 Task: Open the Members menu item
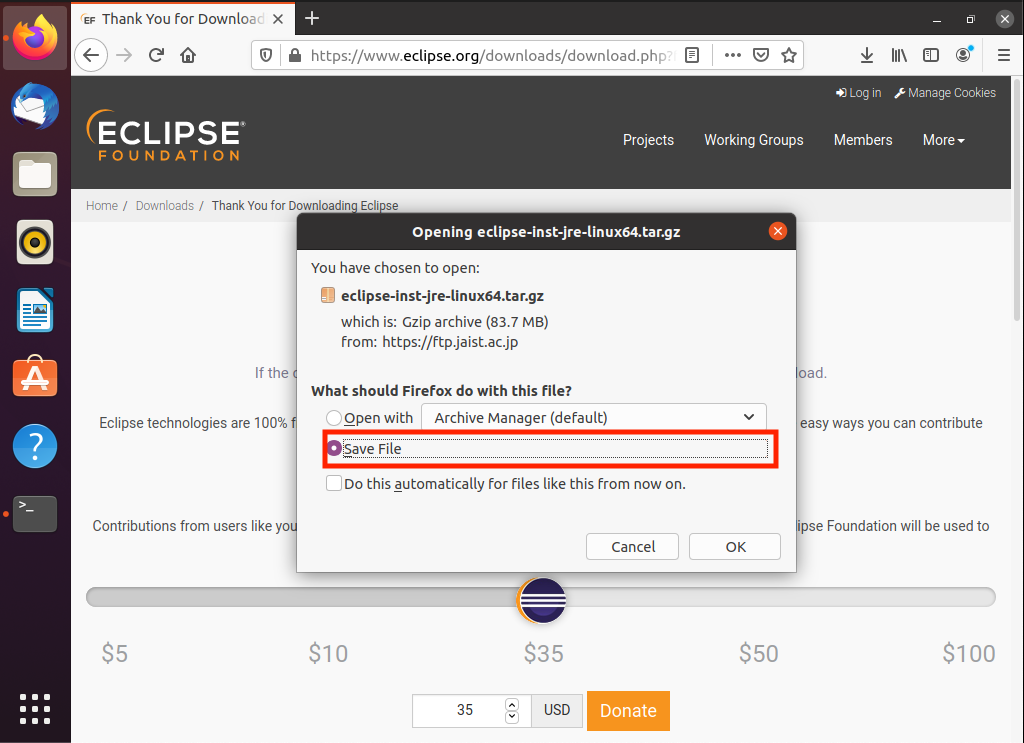coord(863,140)
